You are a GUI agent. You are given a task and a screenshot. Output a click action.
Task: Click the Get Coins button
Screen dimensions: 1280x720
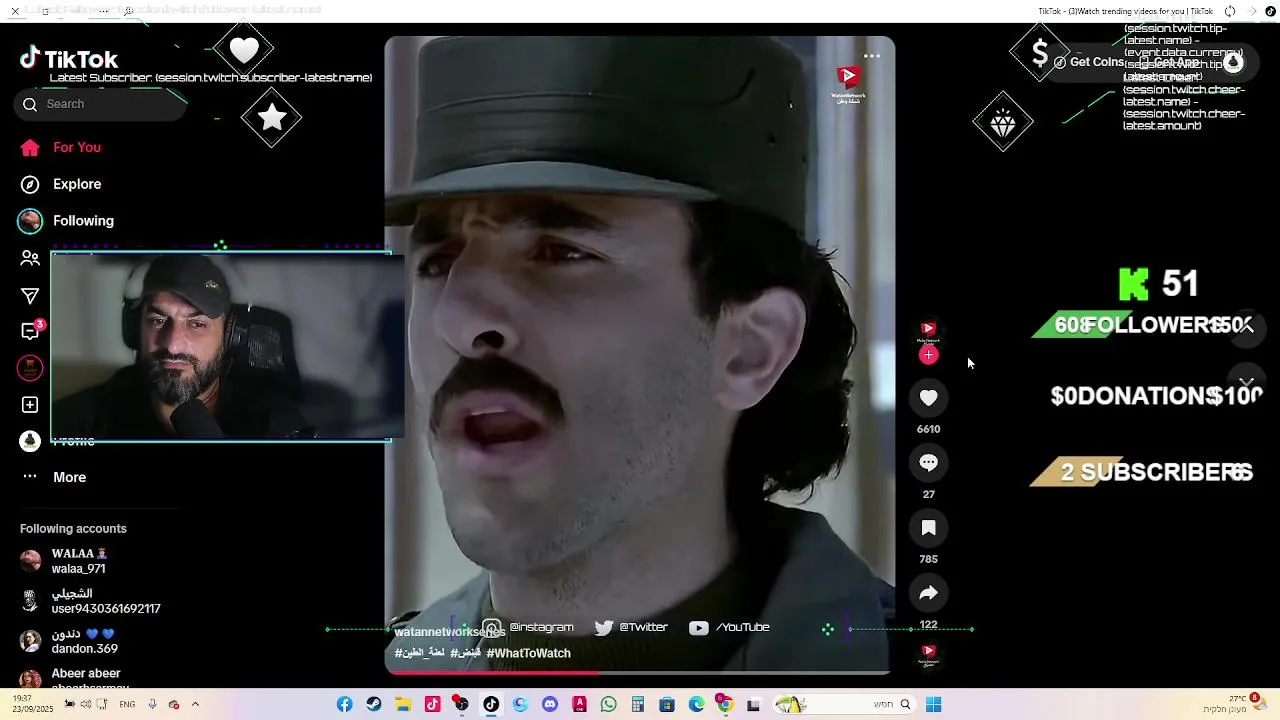(1090, 62)
